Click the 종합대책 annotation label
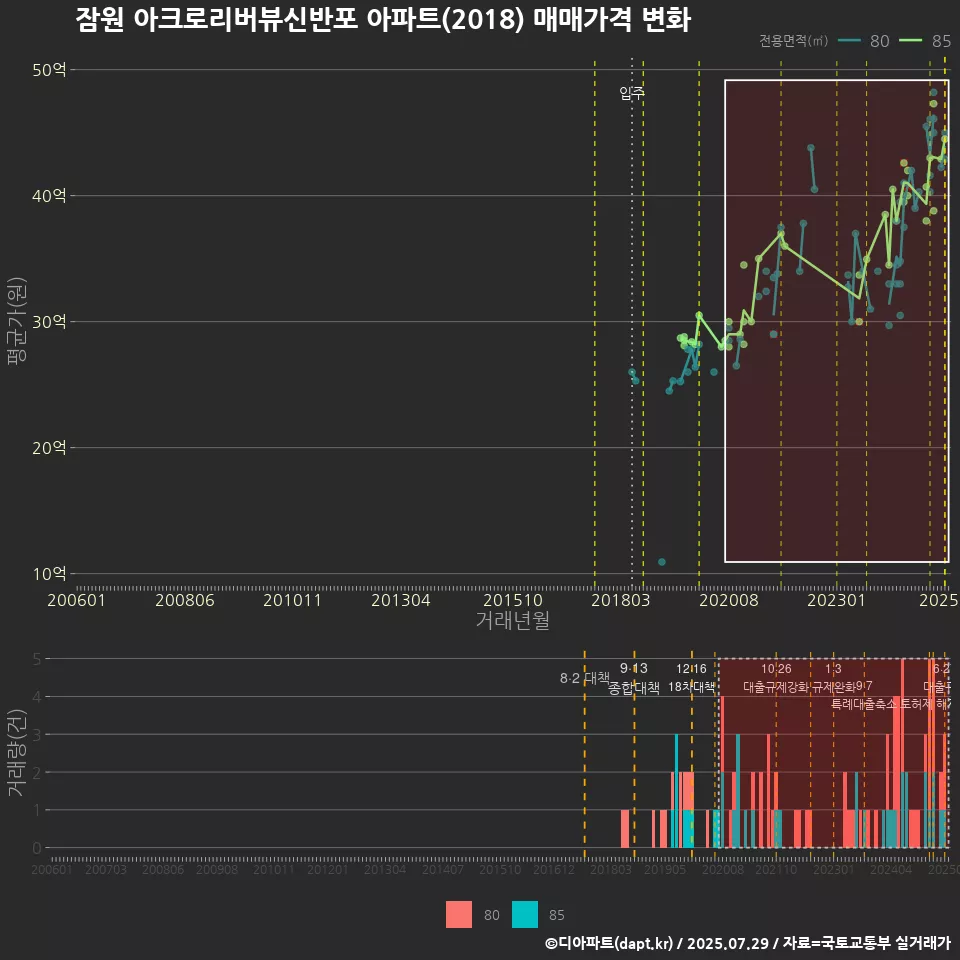 tap(634, 688)
